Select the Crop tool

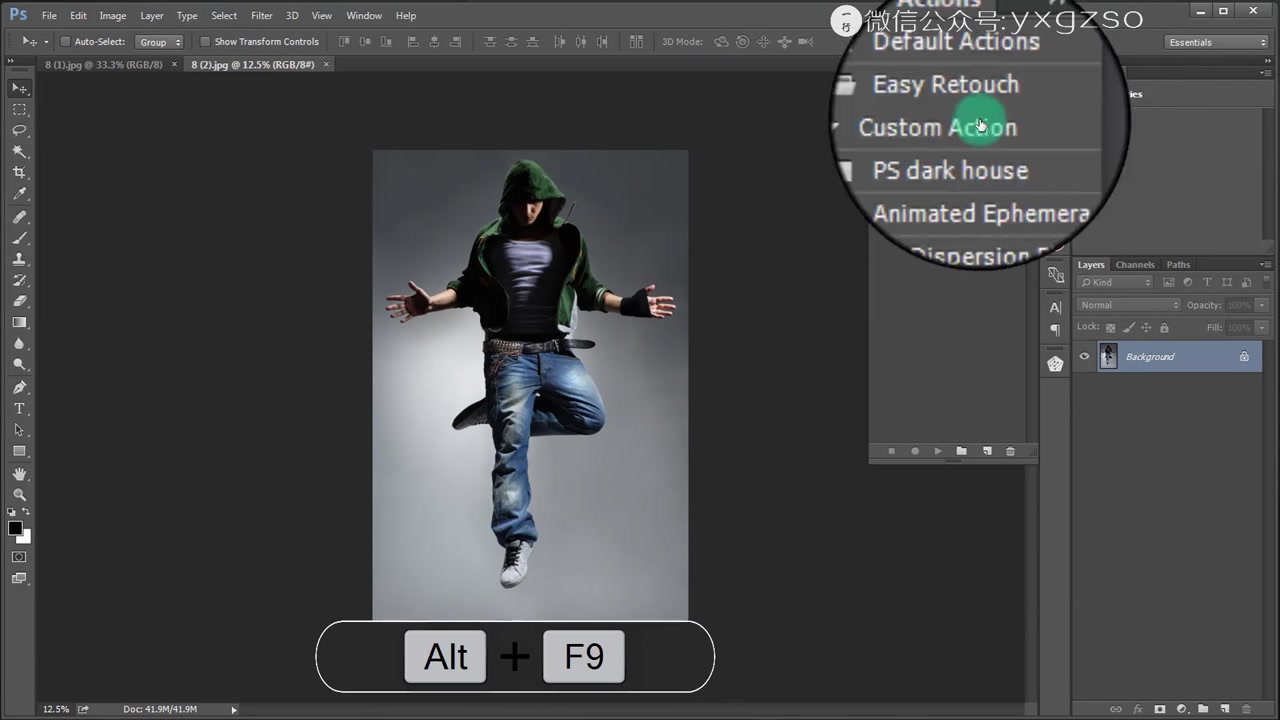tap(19, 173)
